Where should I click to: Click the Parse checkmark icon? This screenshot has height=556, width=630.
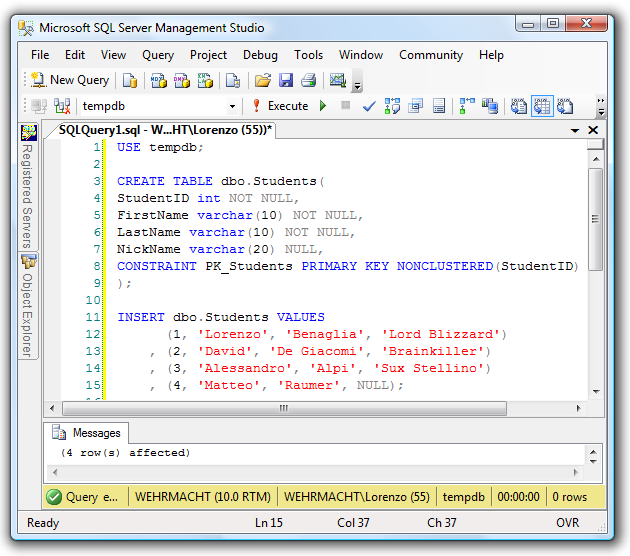pyautogui.click(x=369, y=106)
